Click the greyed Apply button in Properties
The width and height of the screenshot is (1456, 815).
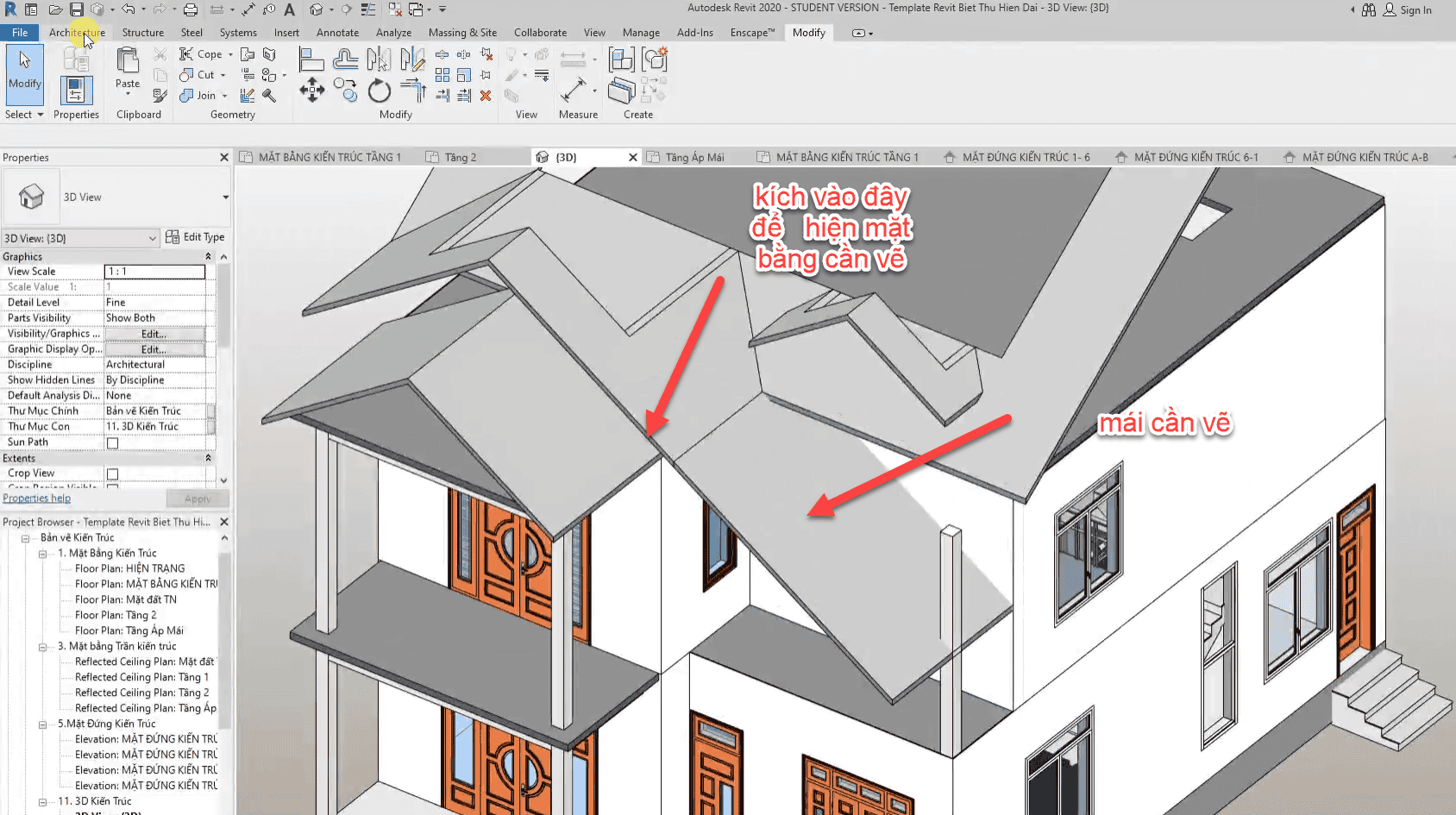pyautogui.click(x=198, y=499)
